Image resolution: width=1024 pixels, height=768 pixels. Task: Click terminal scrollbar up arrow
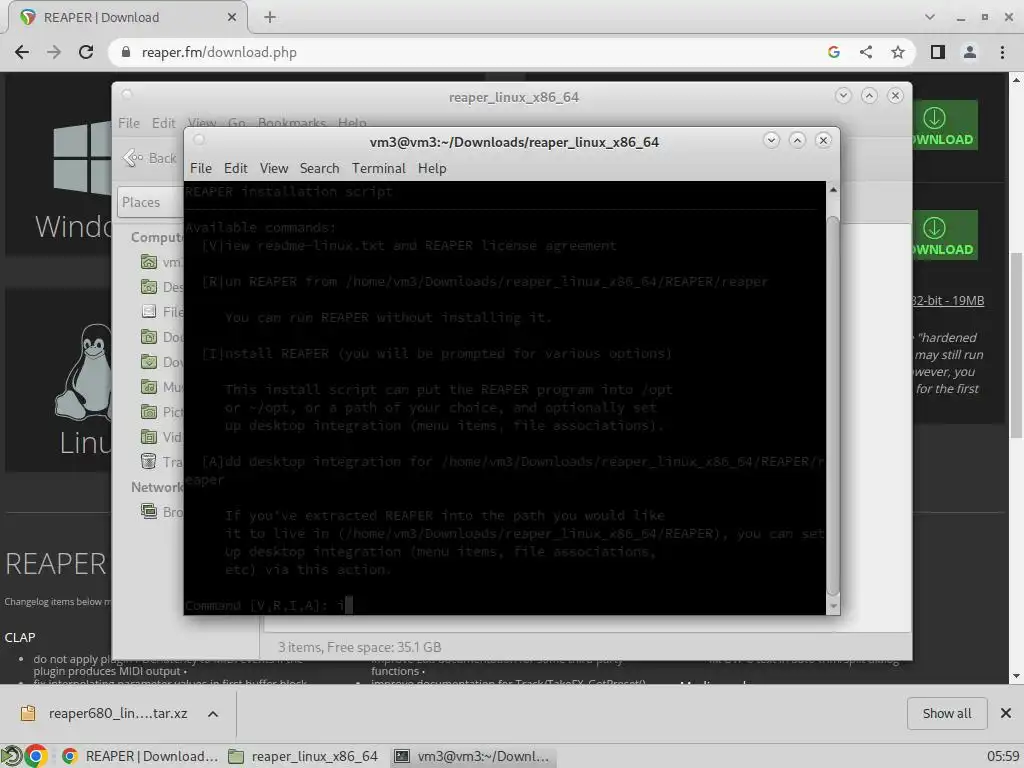click(833, 190)
